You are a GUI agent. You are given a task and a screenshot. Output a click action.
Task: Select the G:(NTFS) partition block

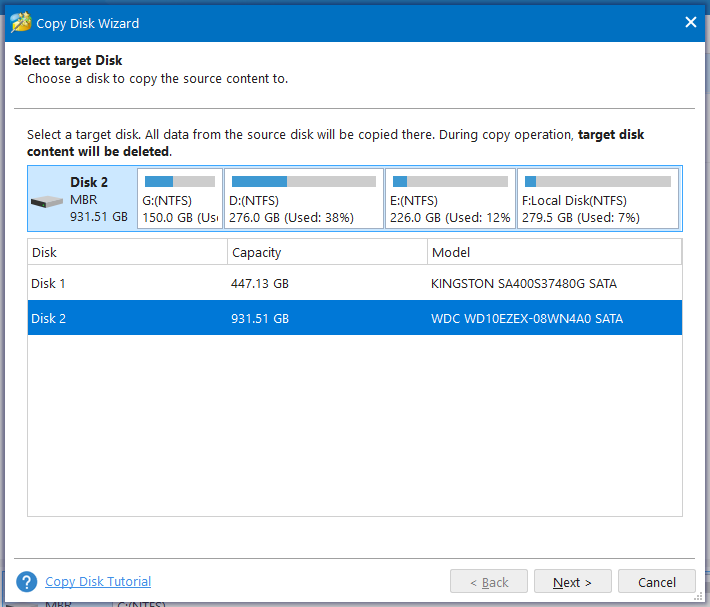click(180, 199)
